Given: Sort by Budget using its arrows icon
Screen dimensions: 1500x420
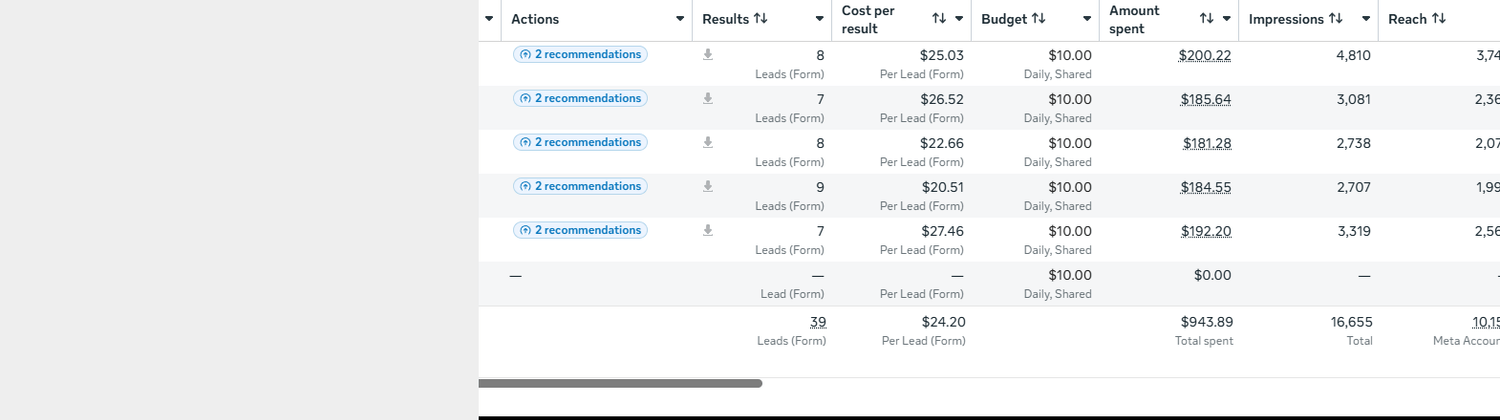Looking at the screenshot, I should pos(1039,19).
